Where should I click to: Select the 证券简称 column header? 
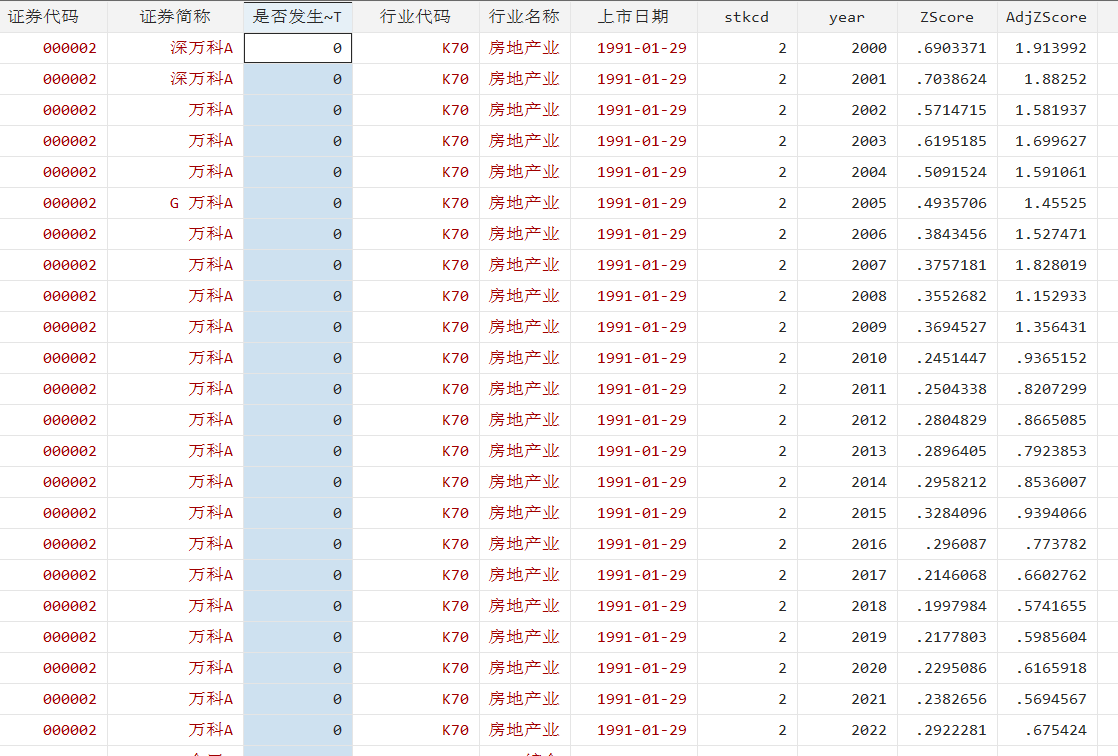(175, 16)
